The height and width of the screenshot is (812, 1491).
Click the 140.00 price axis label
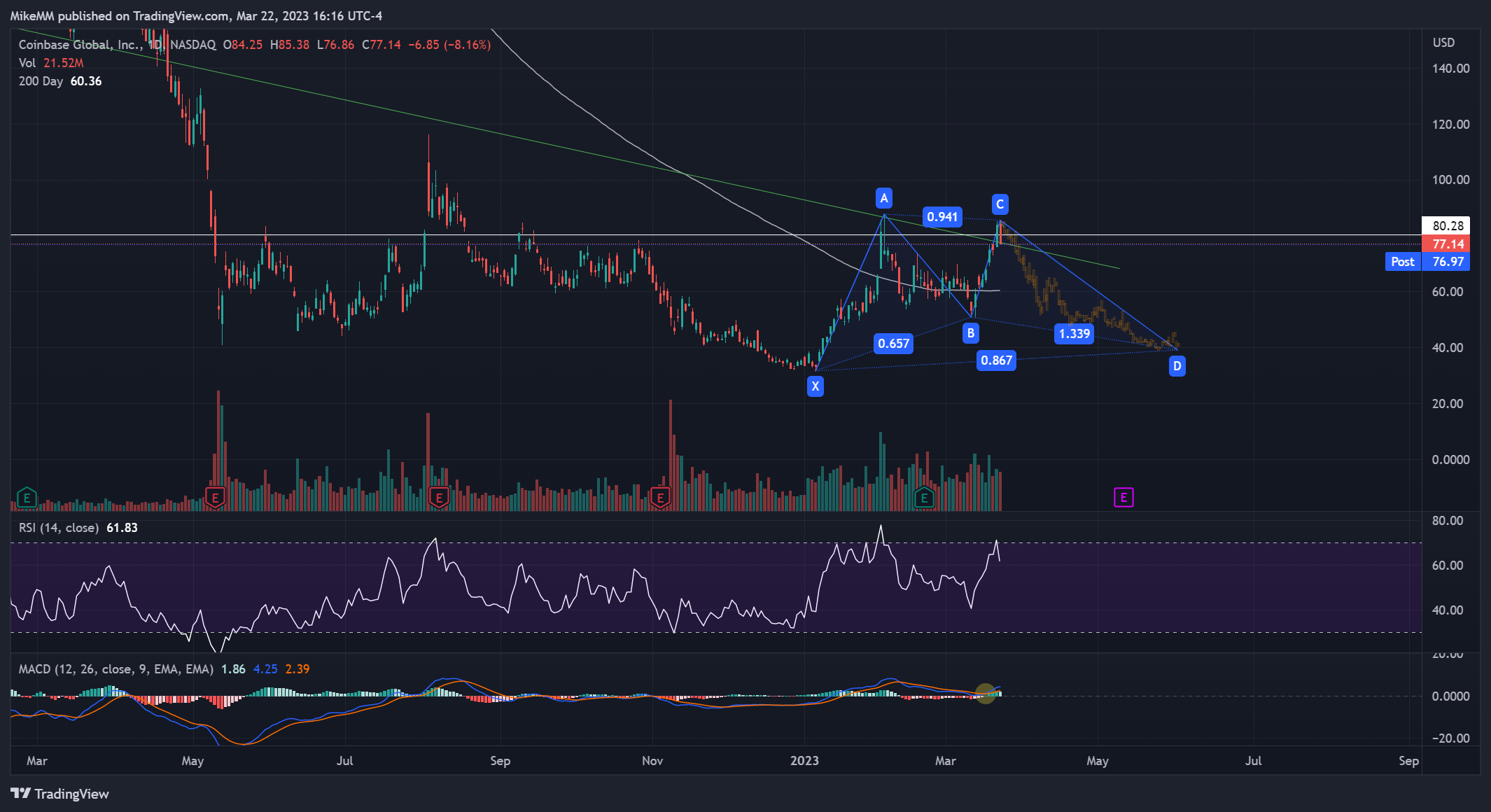(1450, 69)
